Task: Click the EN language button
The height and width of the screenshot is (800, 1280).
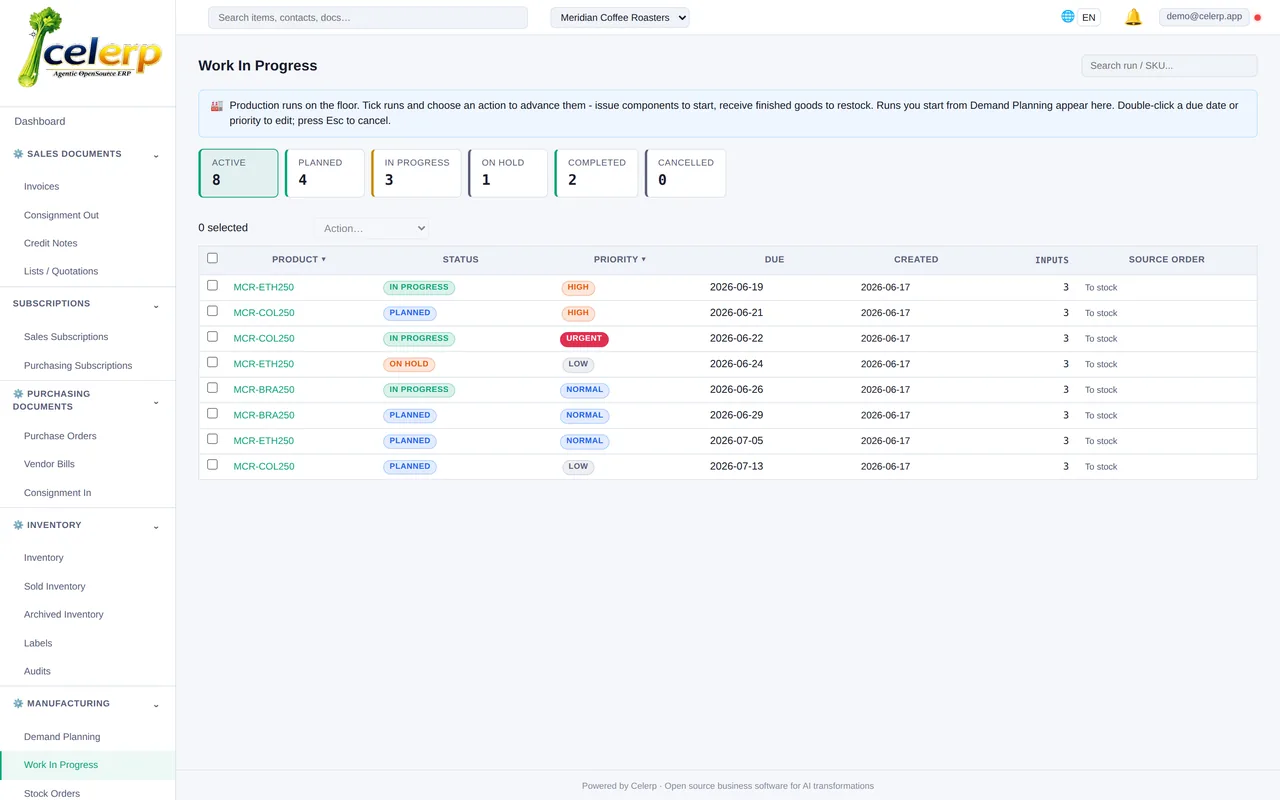Action: click(1089, 17)
